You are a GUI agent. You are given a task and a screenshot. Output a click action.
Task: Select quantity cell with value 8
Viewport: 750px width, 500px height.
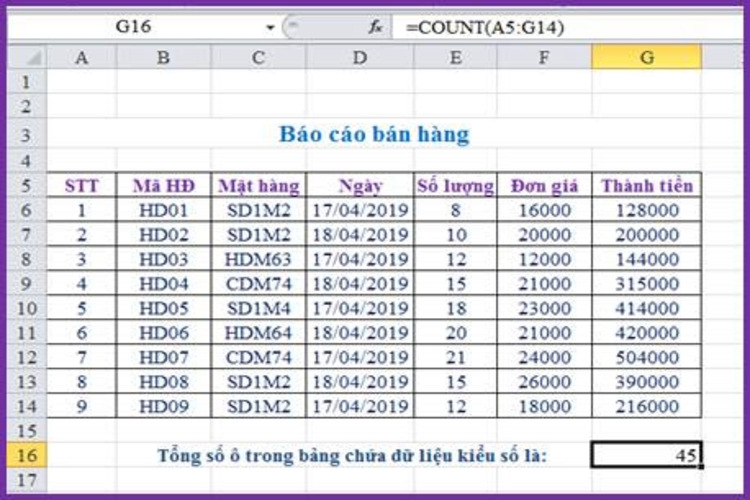455,210
